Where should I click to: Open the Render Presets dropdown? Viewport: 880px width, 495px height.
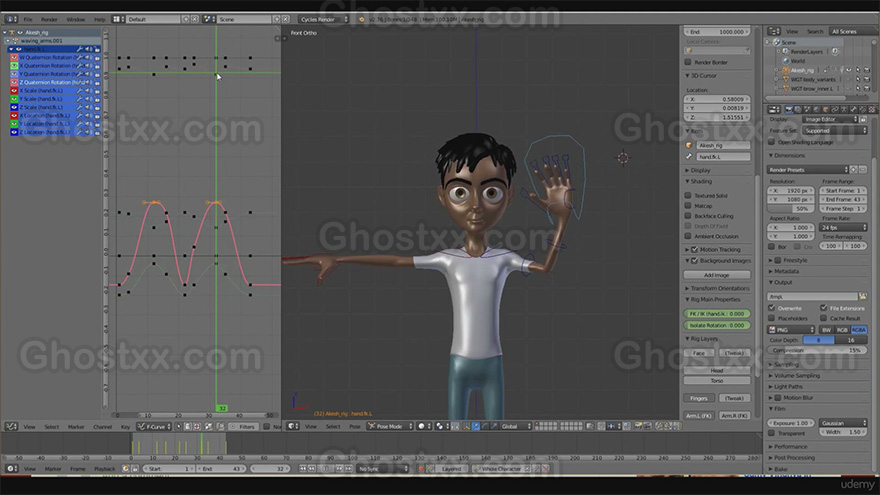(x=807, y=169)
